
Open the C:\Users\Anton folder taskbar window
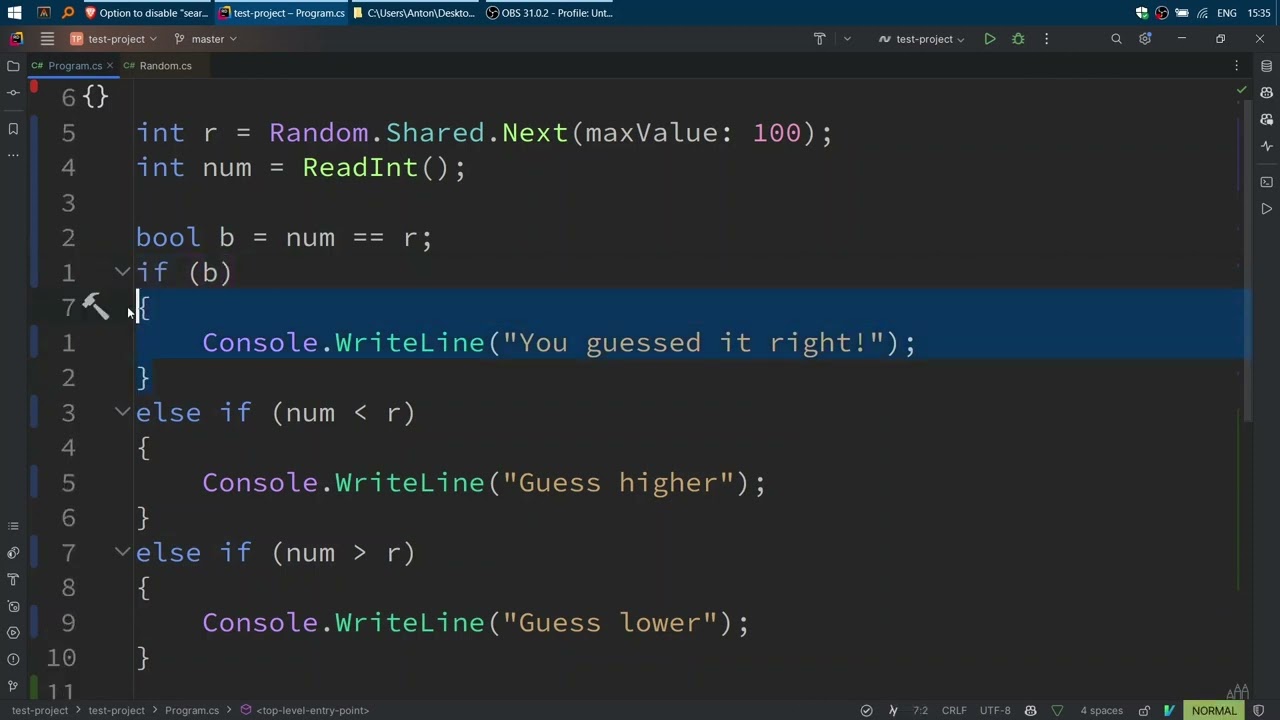click(414, 13)
